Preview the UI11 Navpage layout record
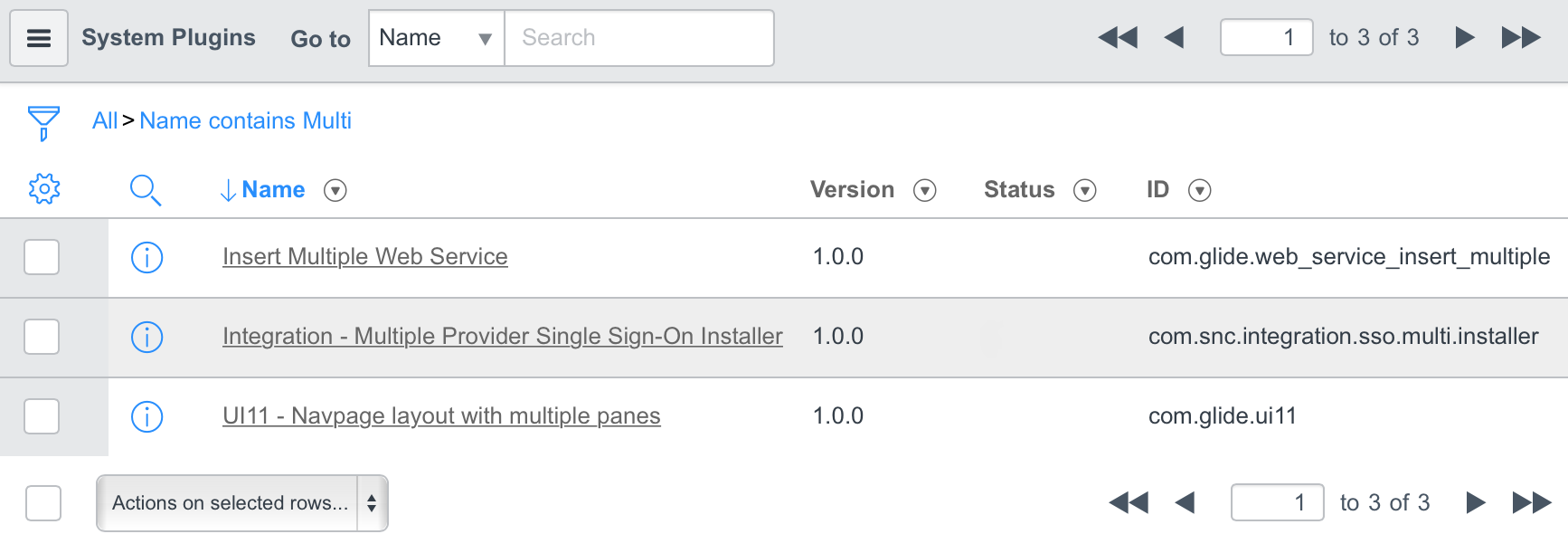The image size is (1568, 534). click(x=146, y=416)
